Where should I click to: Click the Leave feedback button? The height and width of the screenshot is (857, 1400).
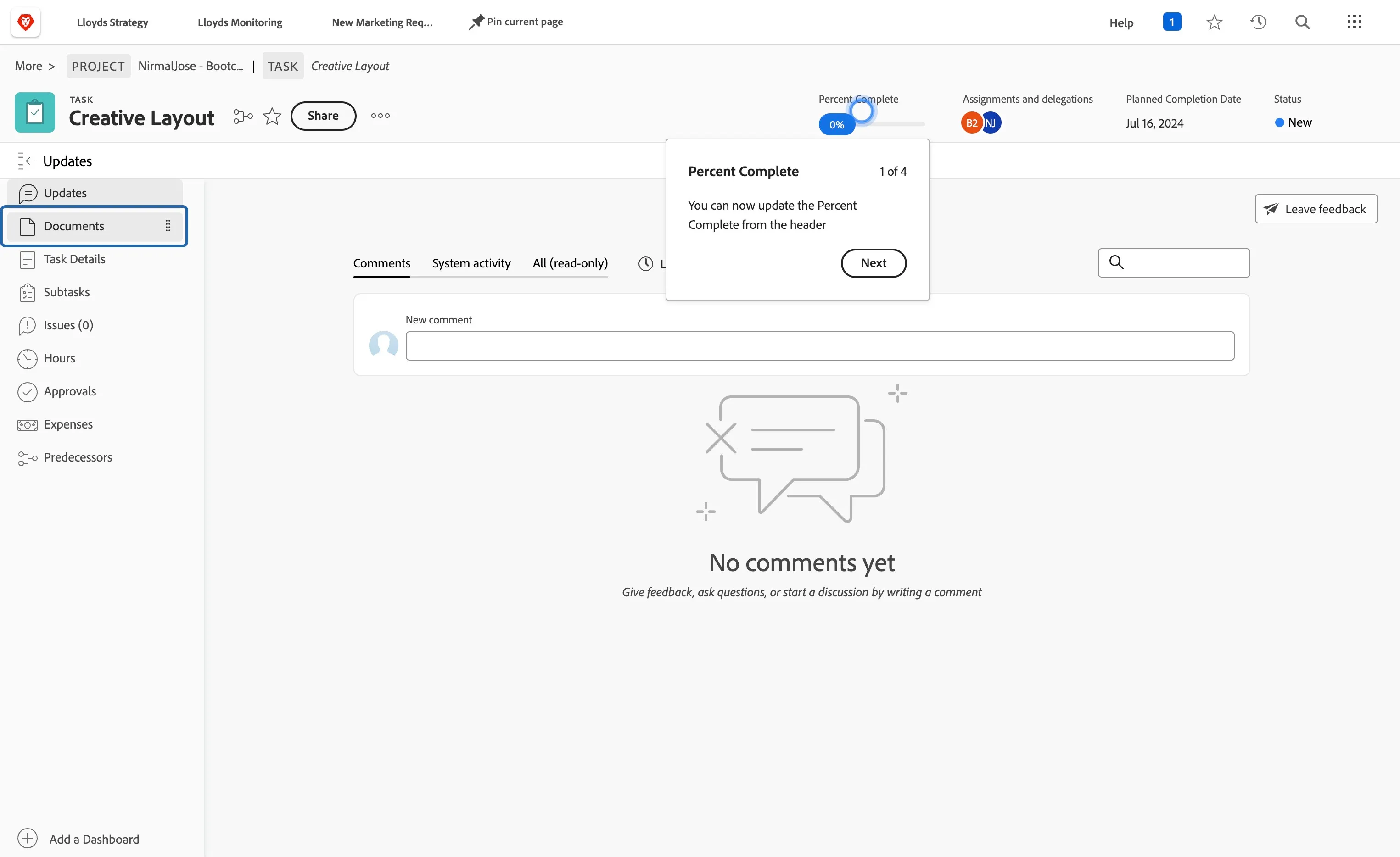point(1316,209)
